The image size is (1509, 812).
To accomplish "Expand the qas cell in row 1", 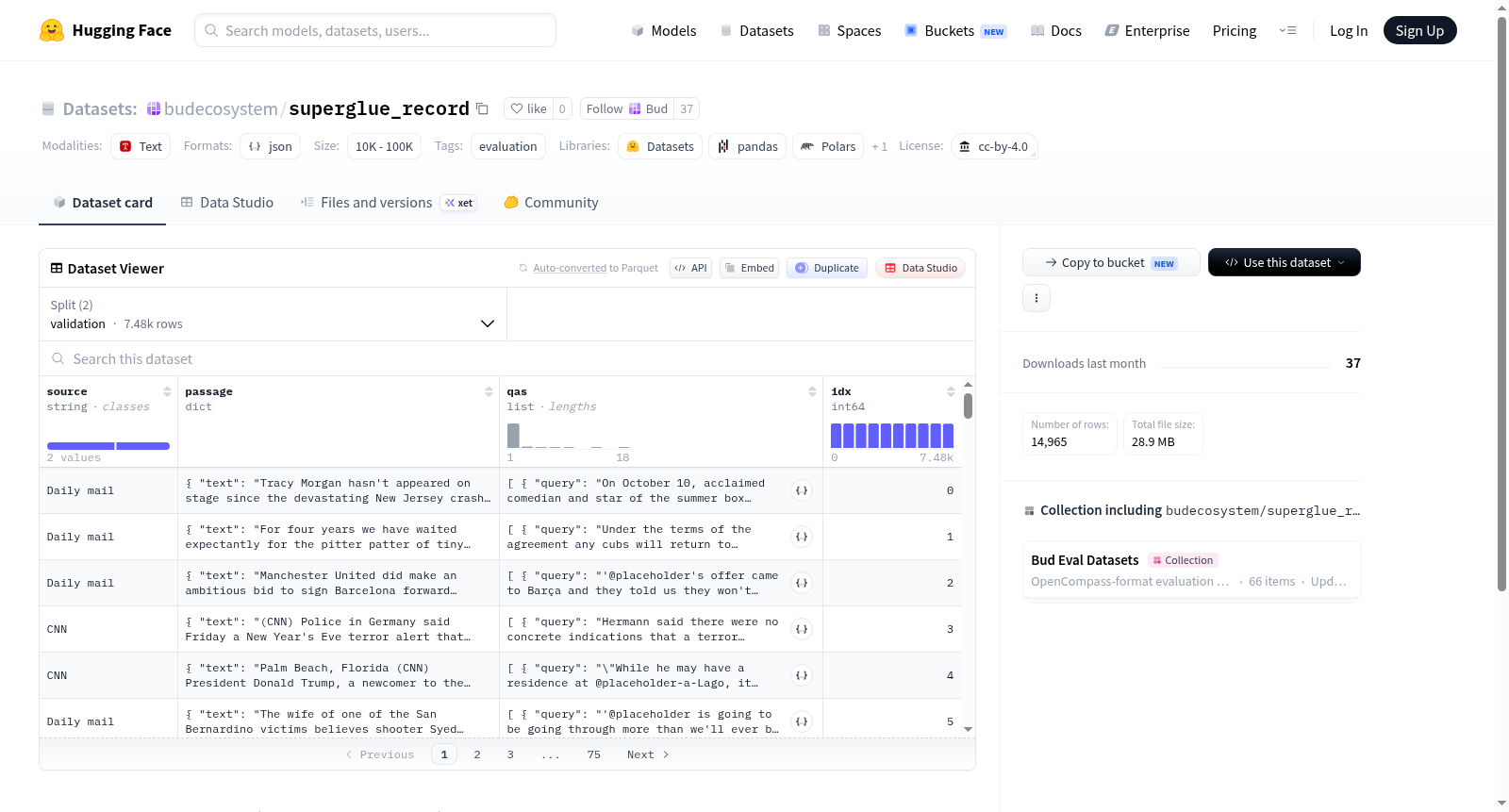I will click(802, 537).
